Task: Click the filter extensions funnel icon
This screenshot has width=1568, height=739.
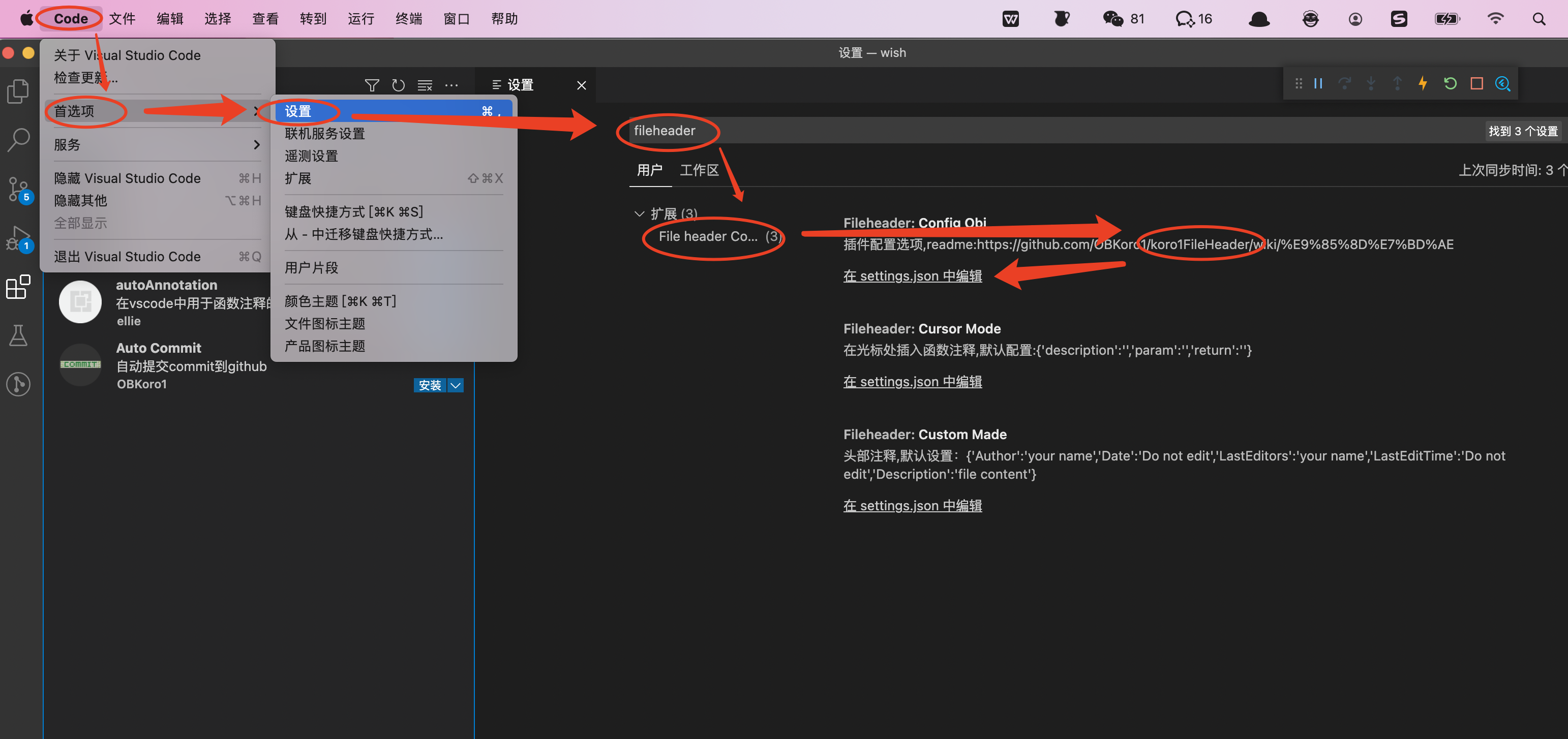Action: coord(372,85)
